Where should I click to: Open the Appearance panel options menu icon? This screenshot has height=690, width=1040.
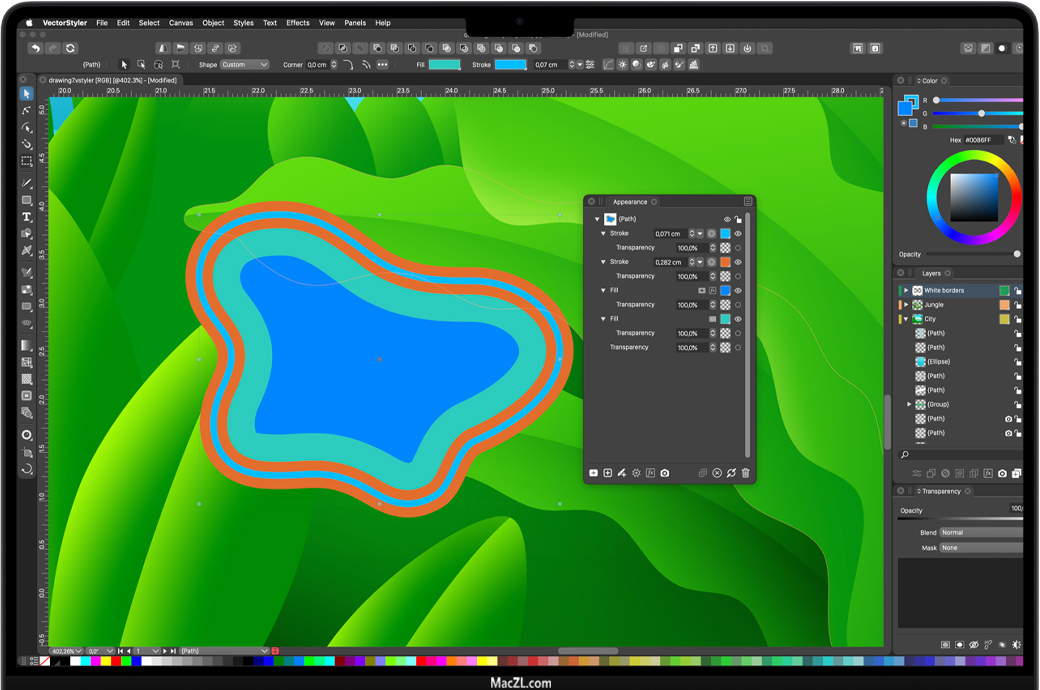747,202
